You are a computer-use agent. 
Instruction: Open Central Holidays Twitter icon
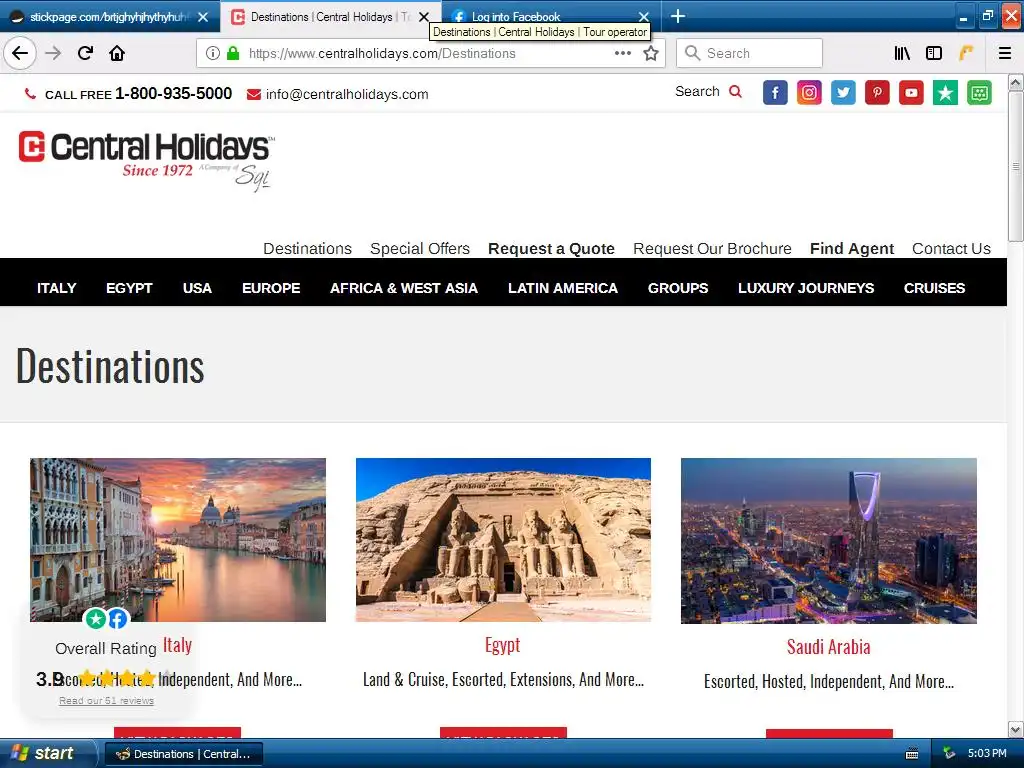[843, 93]
